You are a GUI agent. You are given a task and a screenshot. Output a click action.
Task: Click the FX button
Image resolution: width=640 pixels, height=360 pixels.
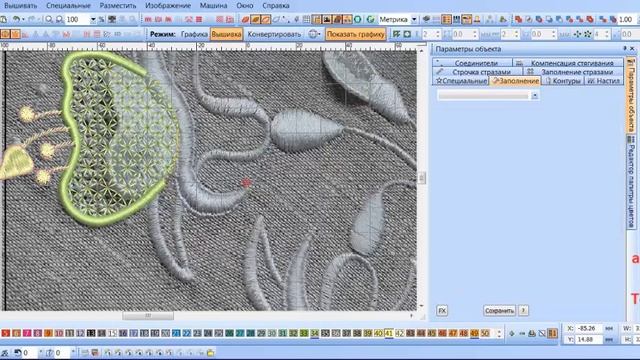[442, 311]
